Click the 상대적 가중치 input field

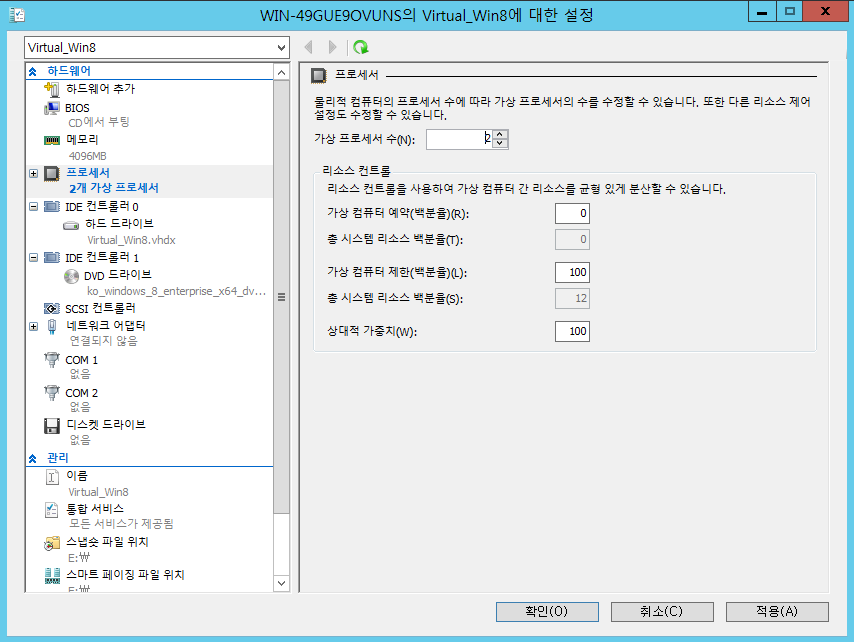tap(572, 331)
